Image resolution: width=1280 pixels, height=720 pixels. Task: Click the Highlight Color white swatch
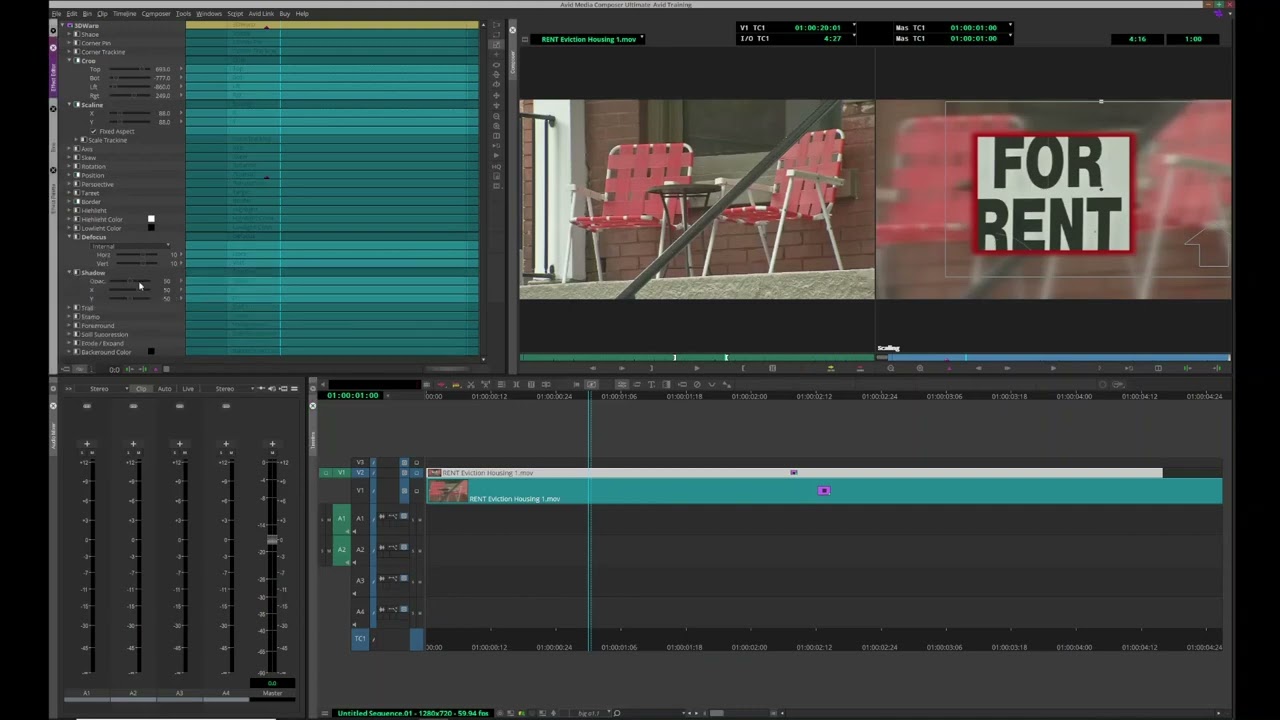(151, 219)
